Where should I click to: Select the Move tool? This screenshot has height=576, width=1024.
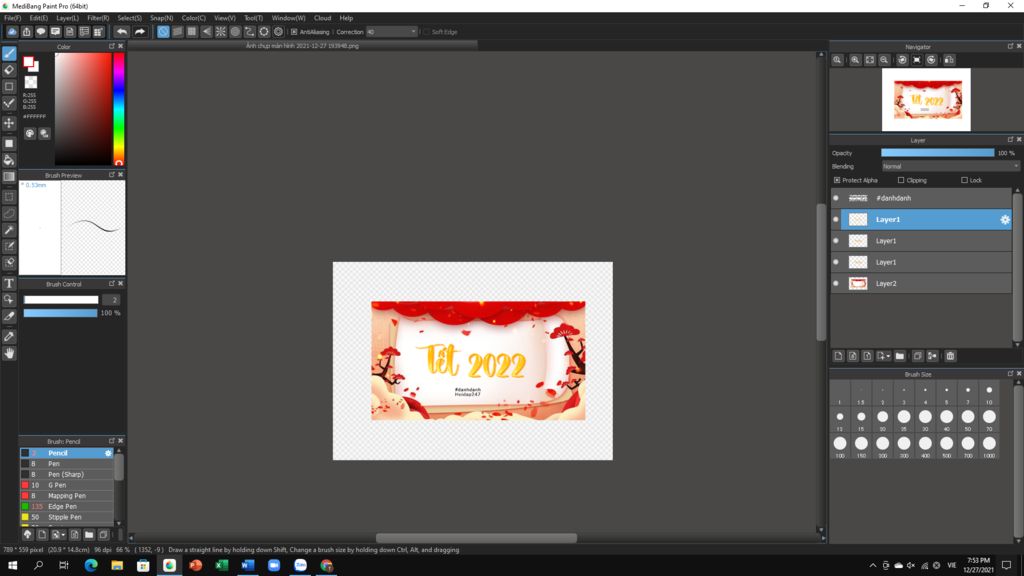9,123
